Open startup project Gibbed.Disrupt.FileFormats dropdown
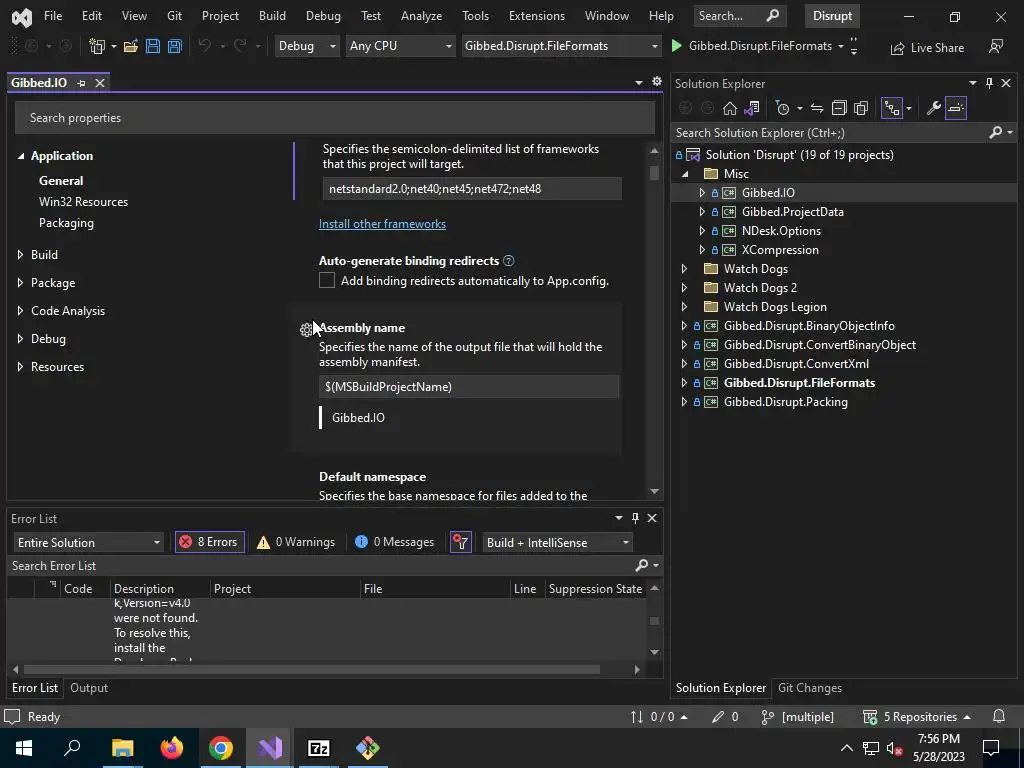Viewport: 1024px width, 768px height. tap(561, 46)
